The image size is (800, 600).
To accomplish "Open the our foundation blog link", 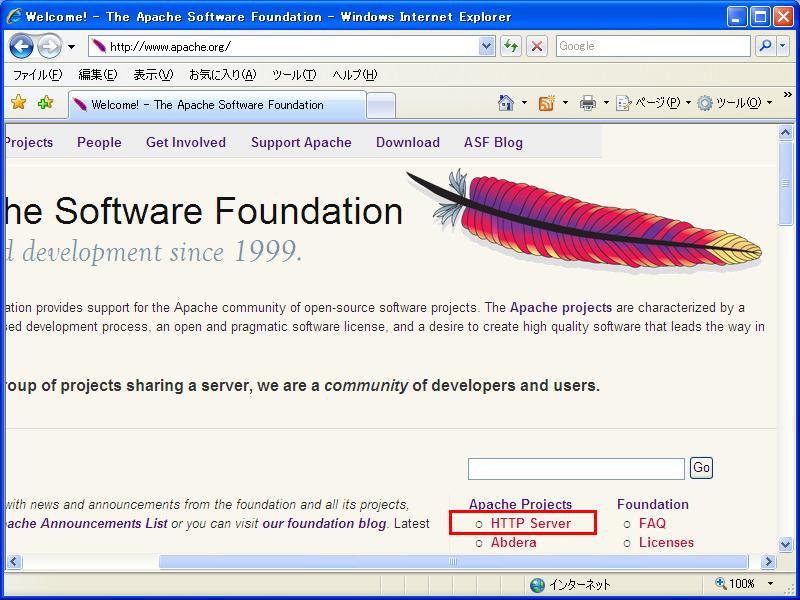I will tap(324, 523).
